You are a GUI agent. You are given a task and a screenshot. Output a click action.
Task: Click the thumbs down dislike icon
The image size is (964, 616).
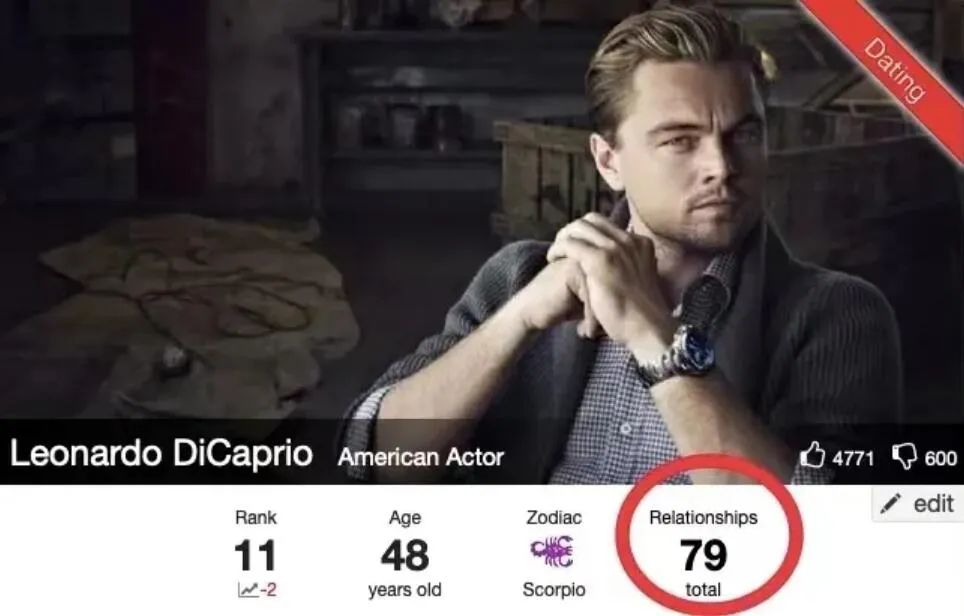(904, 456)
